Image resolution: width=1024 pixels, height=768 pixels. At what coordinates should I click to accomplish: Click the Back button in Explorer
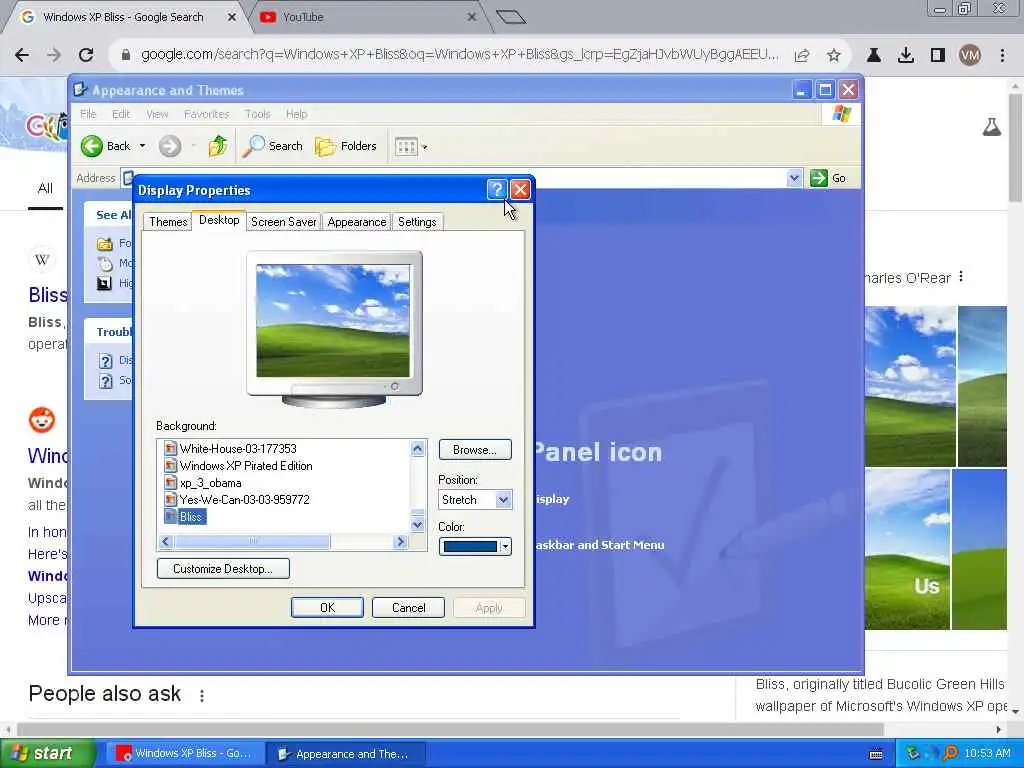click(106, 146)
